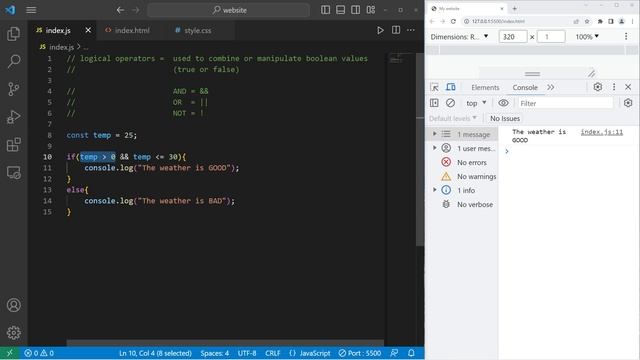Go forward in VS Code navigation
Screen dimensions: 640x360
tap(136, 10)
